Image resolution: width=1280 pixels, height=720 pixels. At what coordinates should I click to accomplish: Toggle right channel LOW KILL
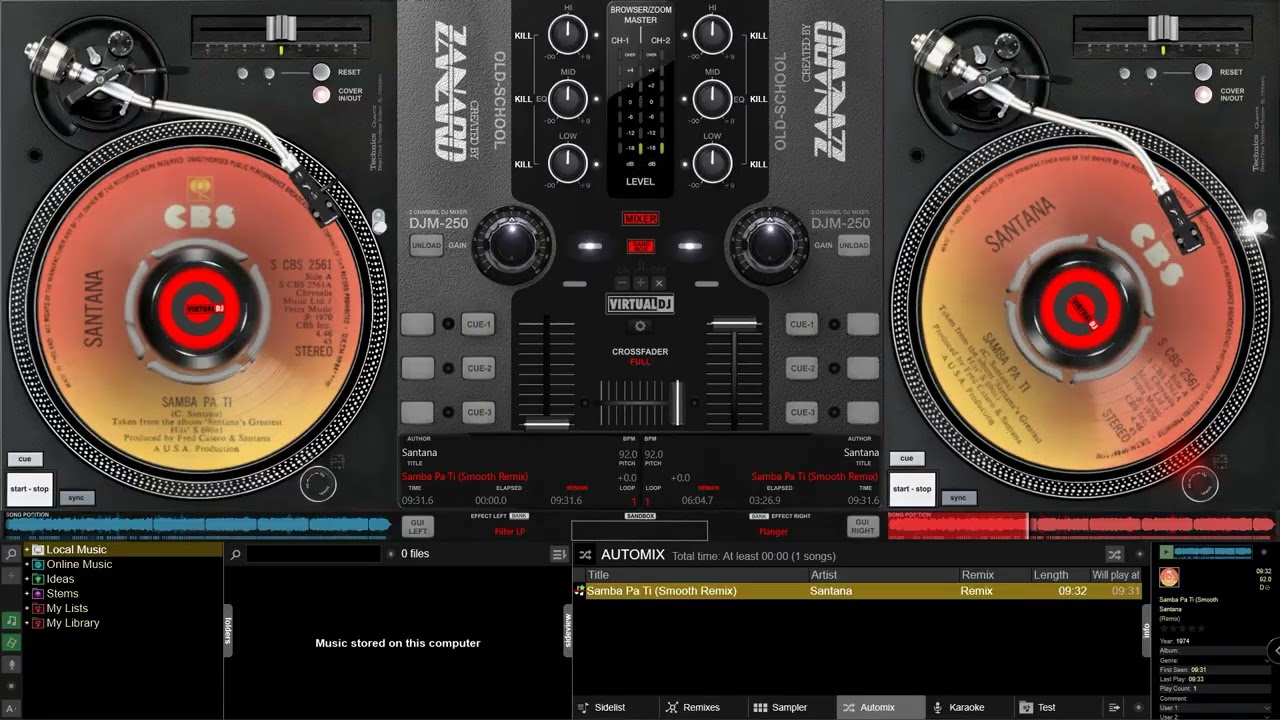point(758,164)
